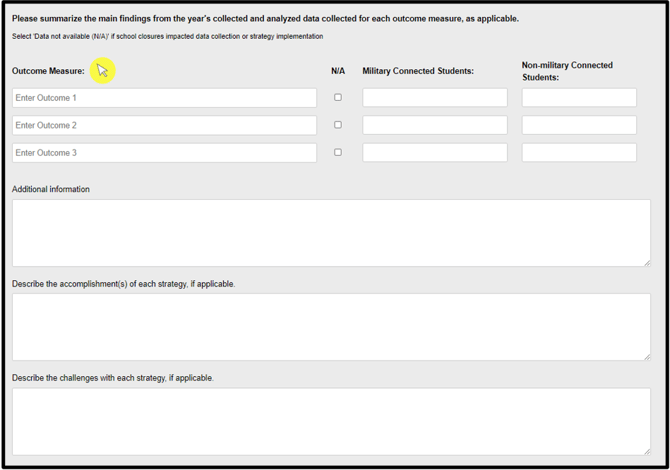Click inside the Additional information text area
Viewport: 670px width, 470px height.
pos(330,233)
